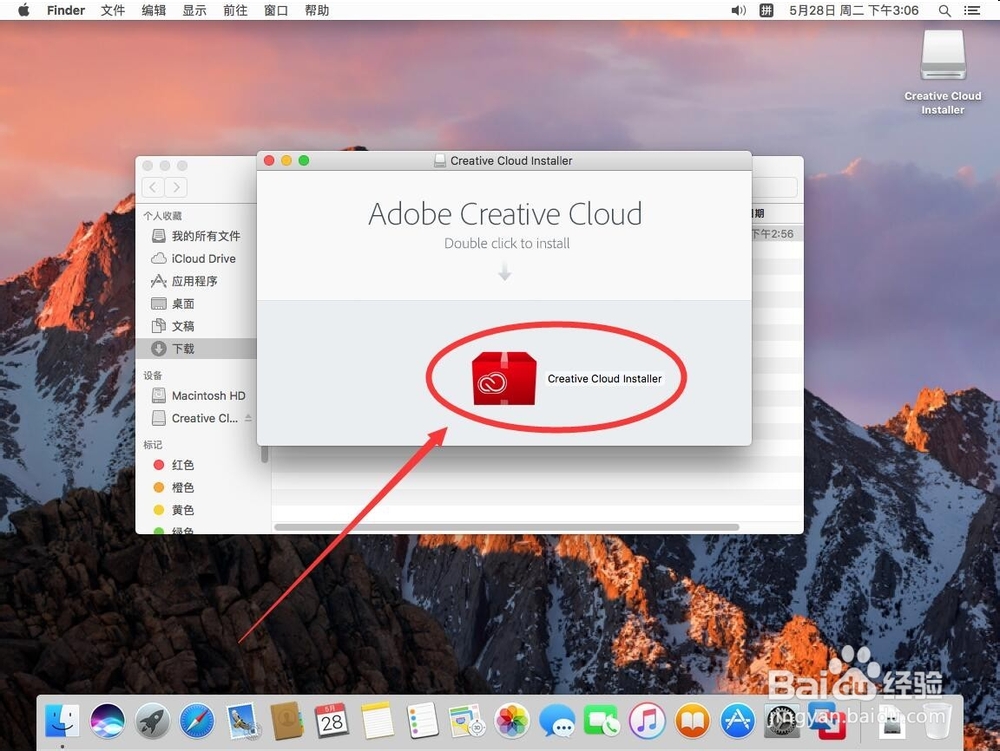Click the 下午2:56 date cell in Finder list
Image resolution: width=1000 pixels, height=751 pixels.
tap(773, 234)
